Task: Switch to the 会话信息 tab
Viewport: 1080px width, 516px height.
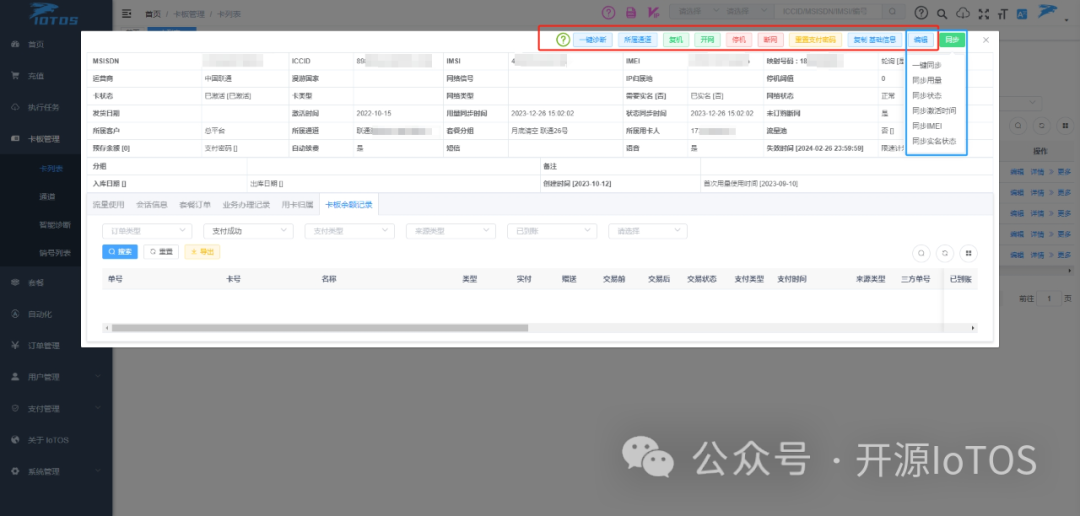Action: click(152, 204)
